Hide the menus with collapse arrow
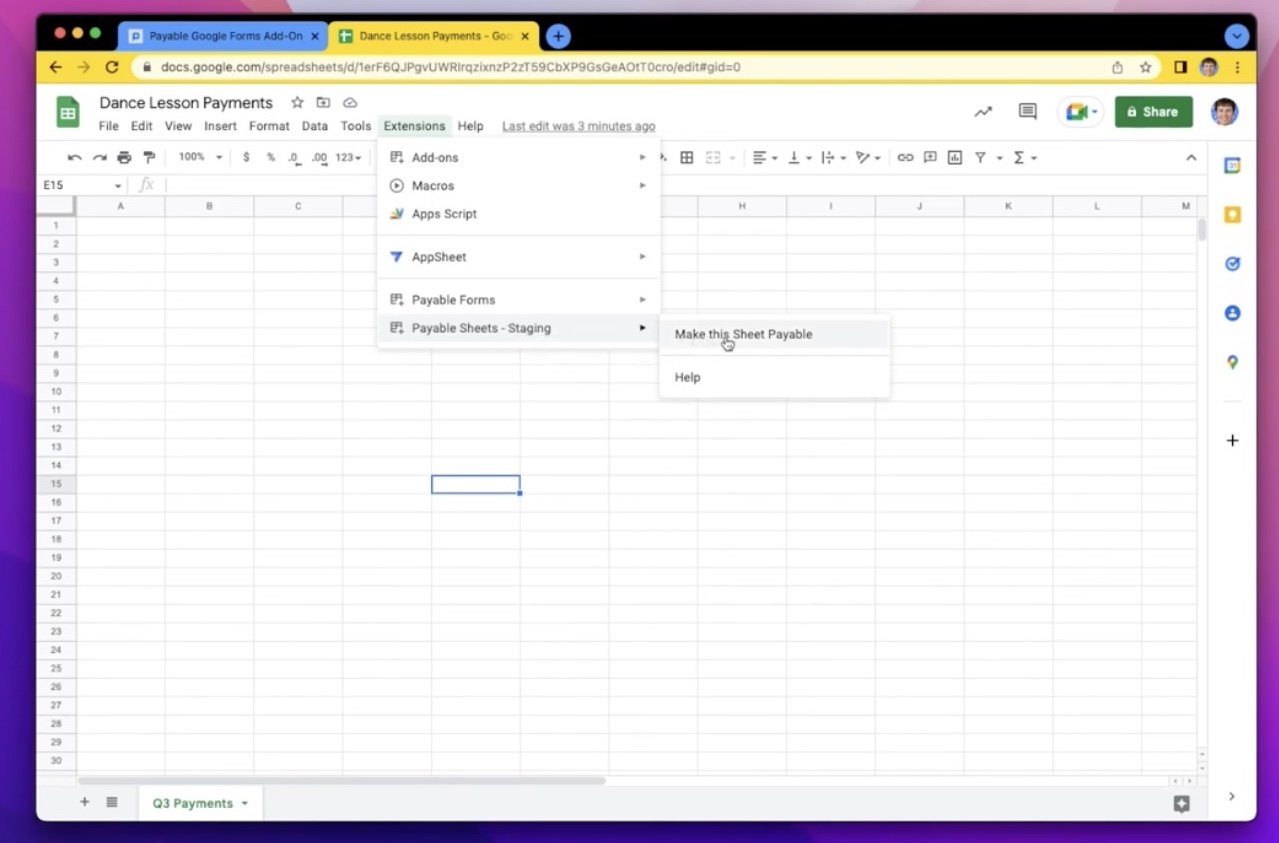1279x843 pixels. (1191, 157)
